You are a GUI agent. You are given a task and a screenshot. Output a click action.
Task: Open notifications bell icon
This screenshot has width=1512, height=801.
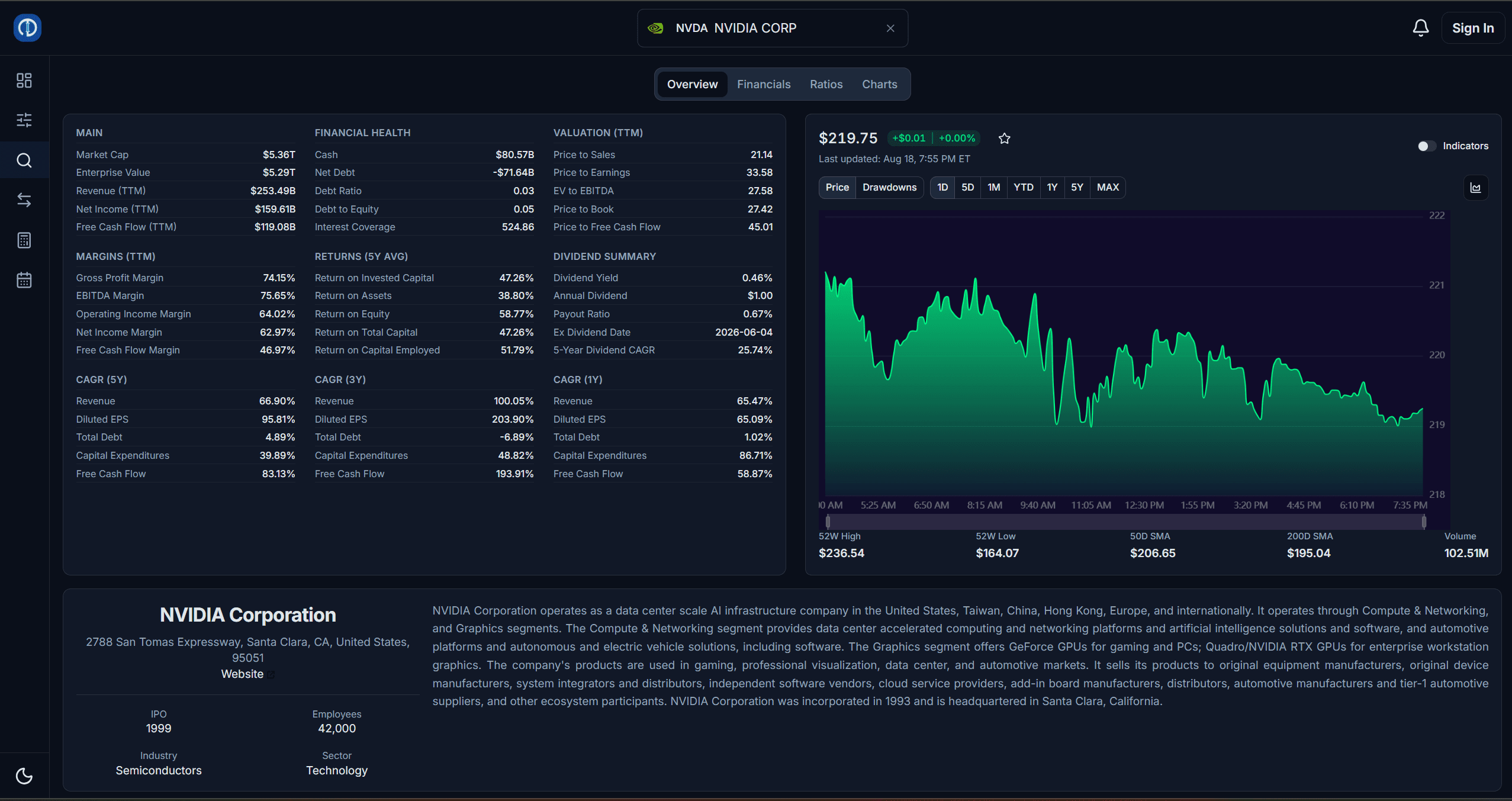(1421, 28)
